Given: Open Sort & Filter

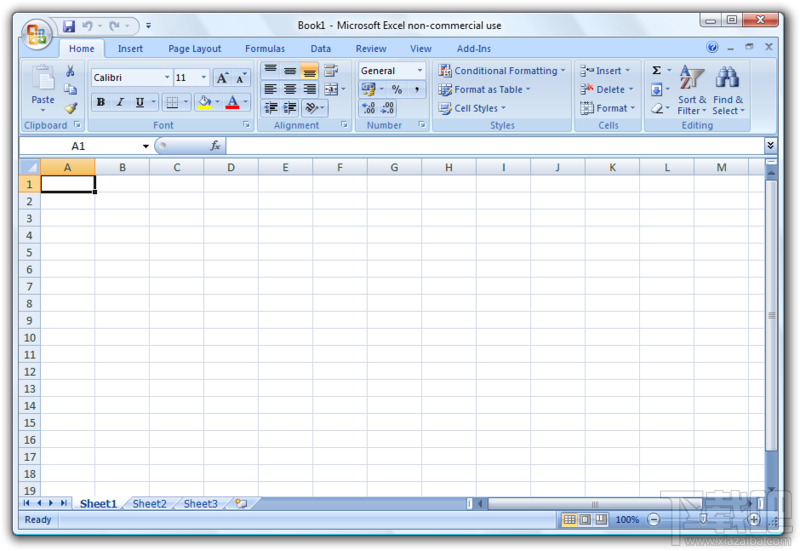Looking at the screenshot, I should point(692,90).
